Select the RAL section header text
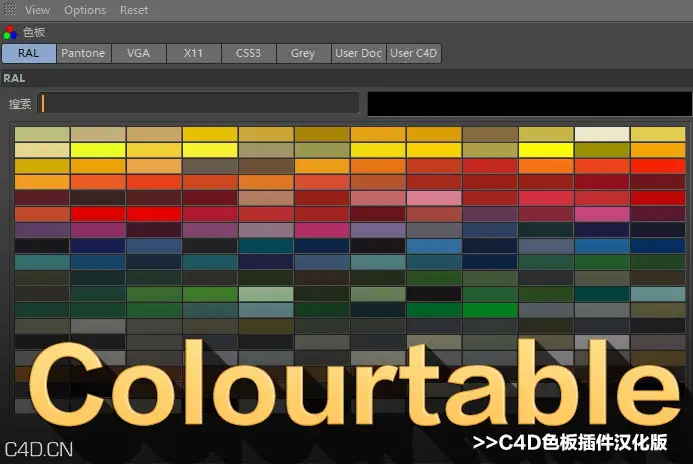The height and width of the screenshot is (464, 693). (14, 79)
